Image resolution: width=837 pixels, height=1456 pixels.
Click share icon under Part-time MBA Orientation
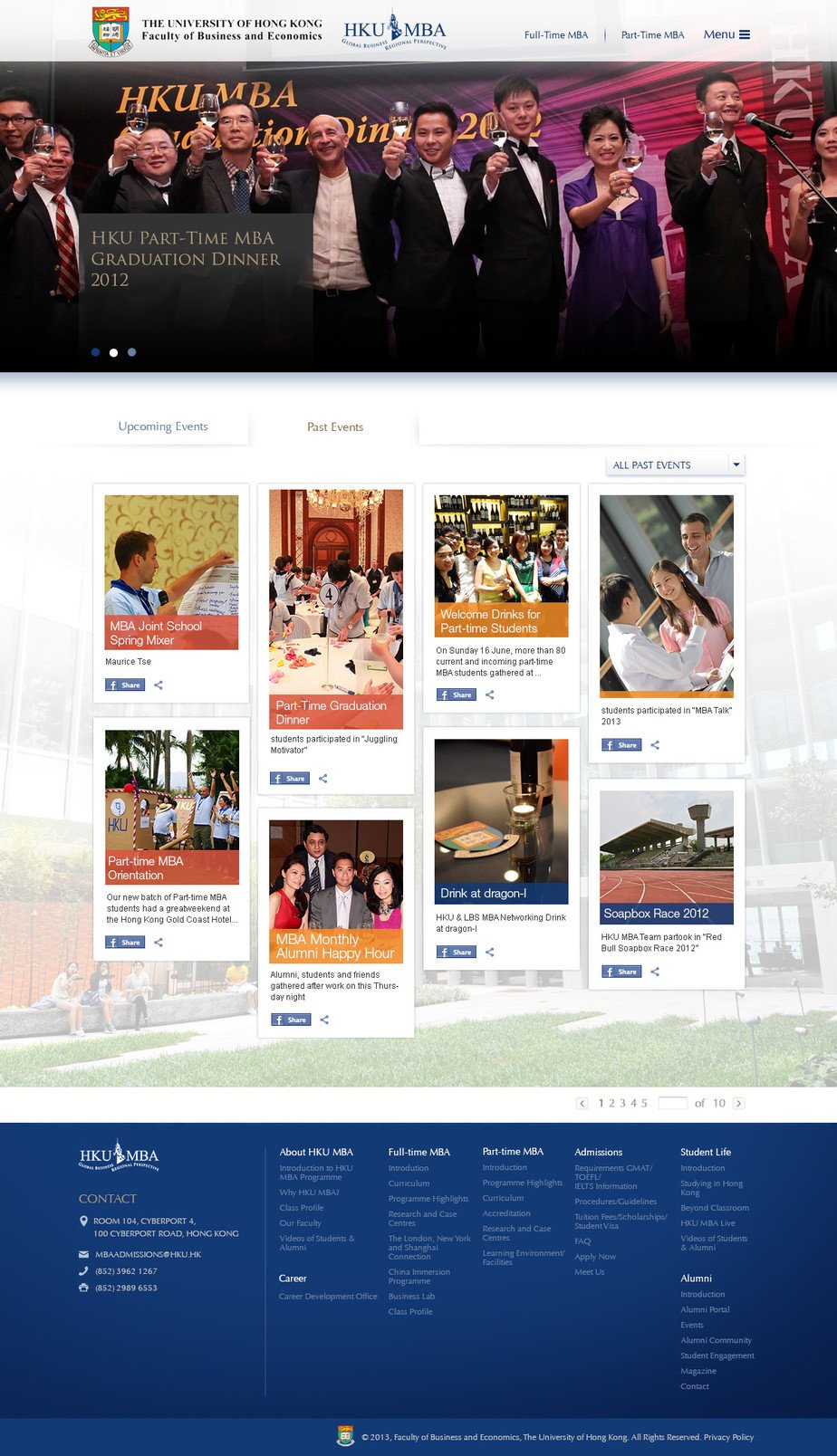coord(159,943)
